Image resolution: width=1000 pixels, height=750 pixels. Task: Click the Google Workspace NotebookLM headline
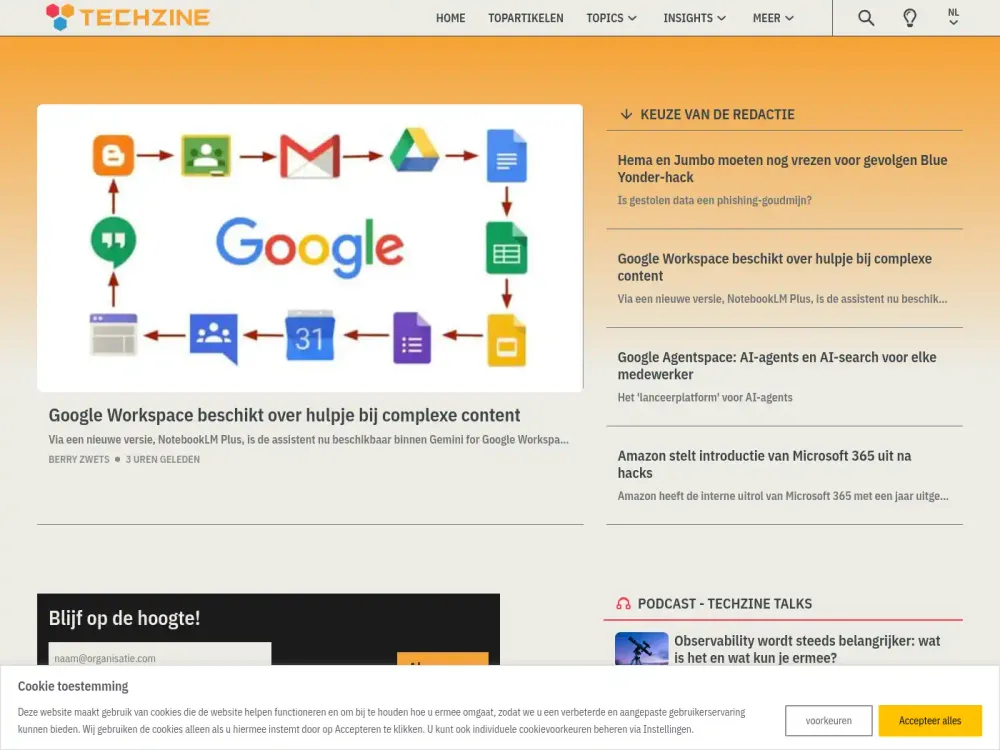[x=284, y=415]
